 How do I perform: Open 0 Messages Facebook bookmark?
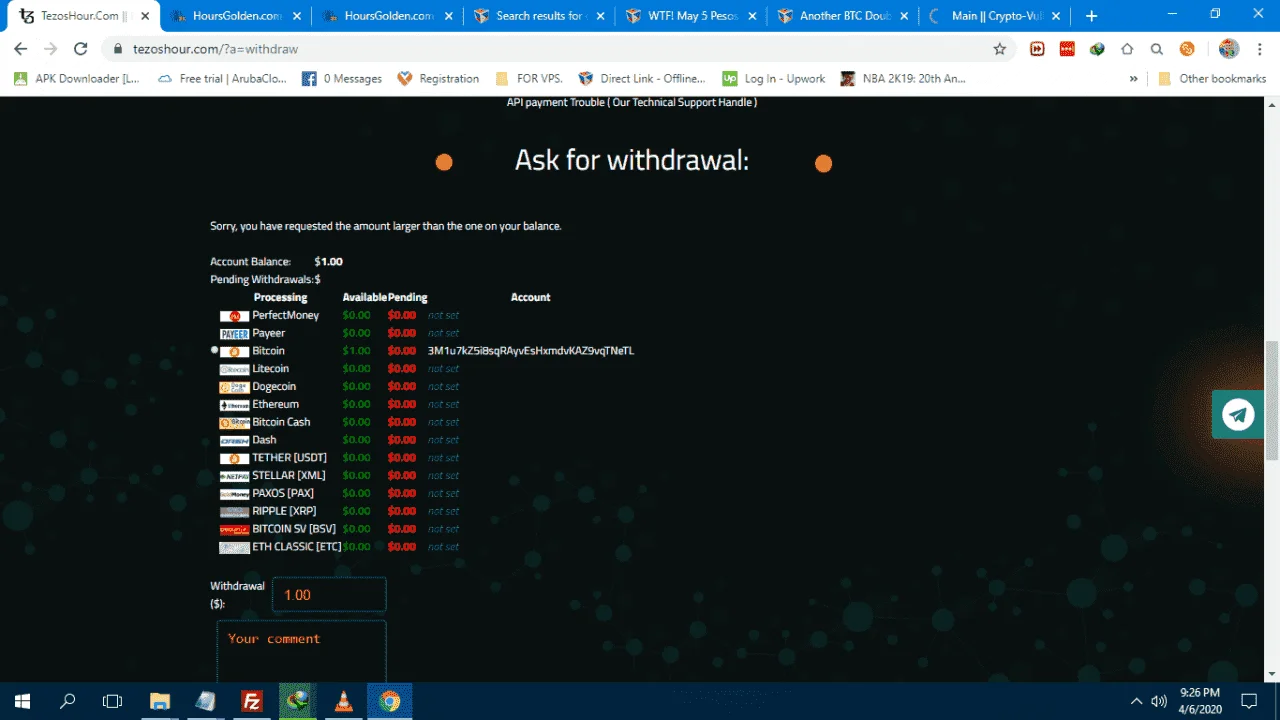coord(342,79)
